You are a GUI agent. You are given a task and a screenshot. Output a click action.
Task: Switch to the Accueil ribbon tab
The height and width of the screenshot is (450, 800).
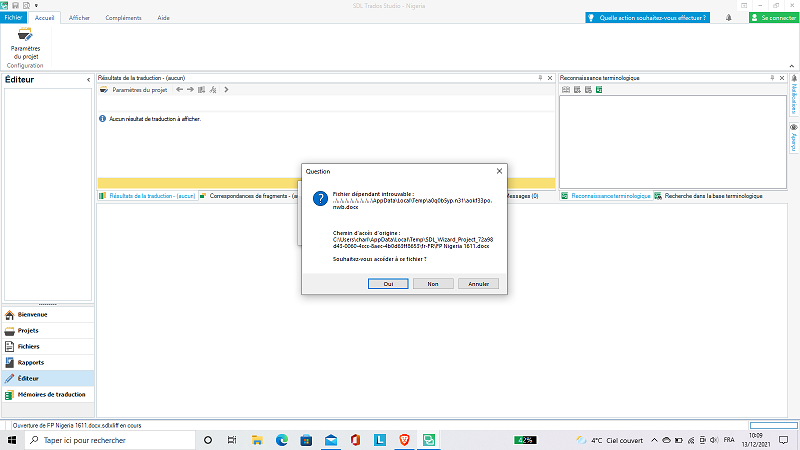pos(44,17)
